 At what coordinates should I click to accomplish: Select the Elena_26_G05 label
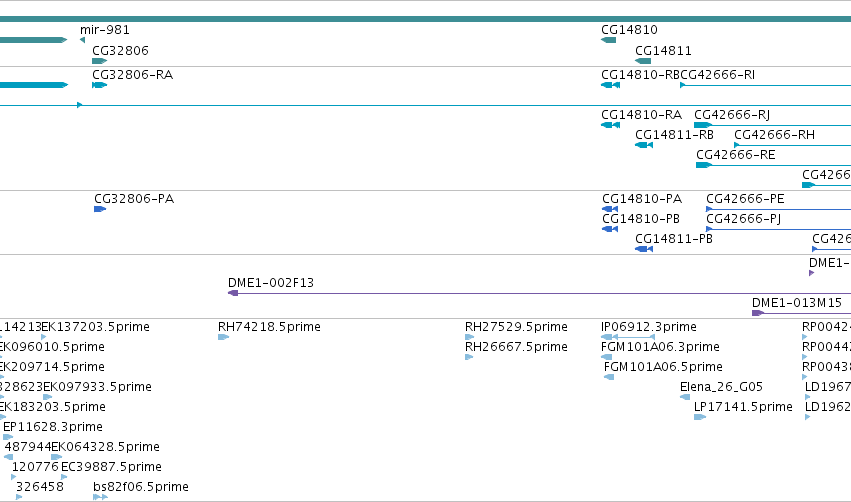[x=721, y=387]
